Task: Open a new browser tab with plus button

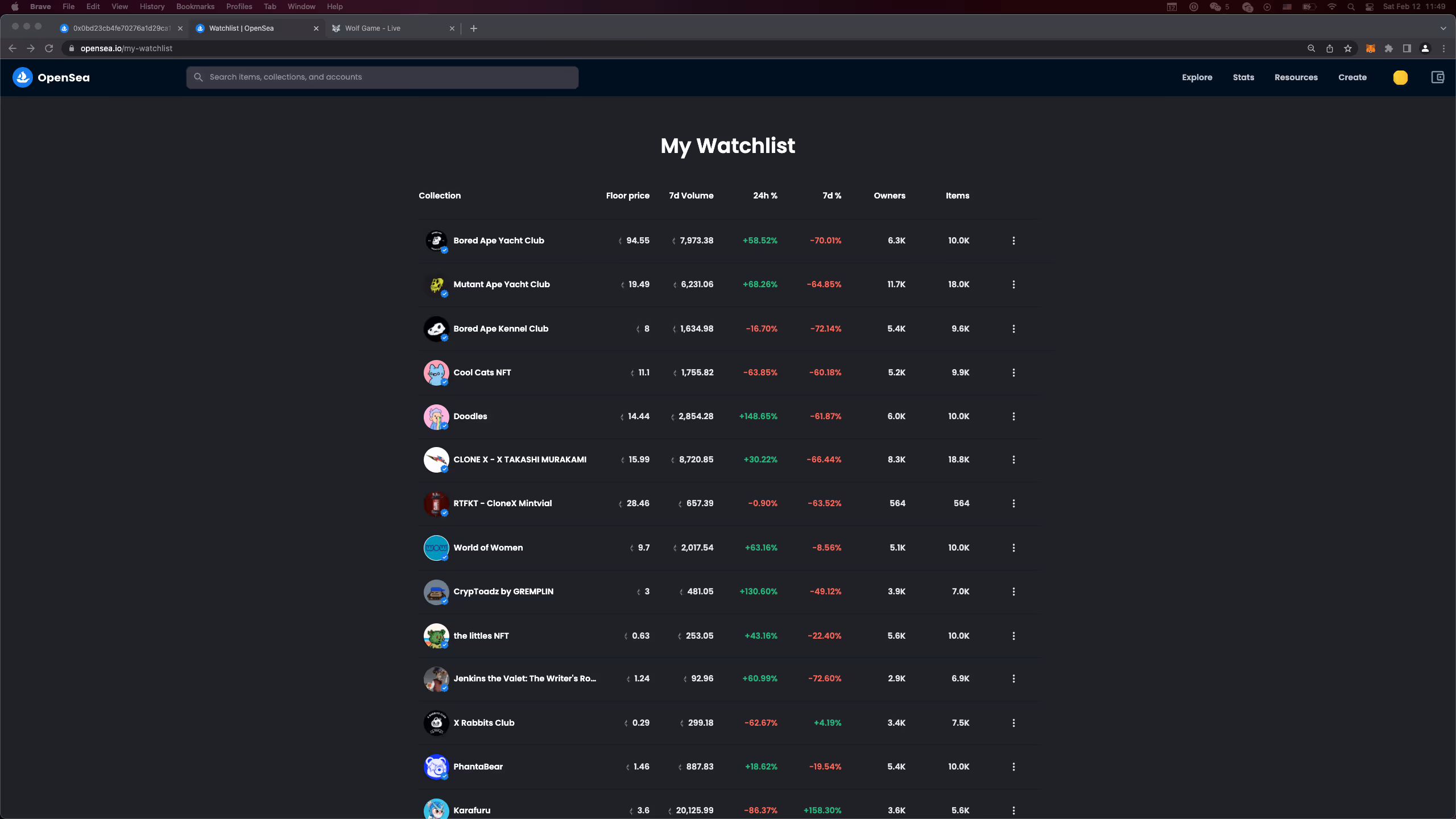Action: (473, 28)
